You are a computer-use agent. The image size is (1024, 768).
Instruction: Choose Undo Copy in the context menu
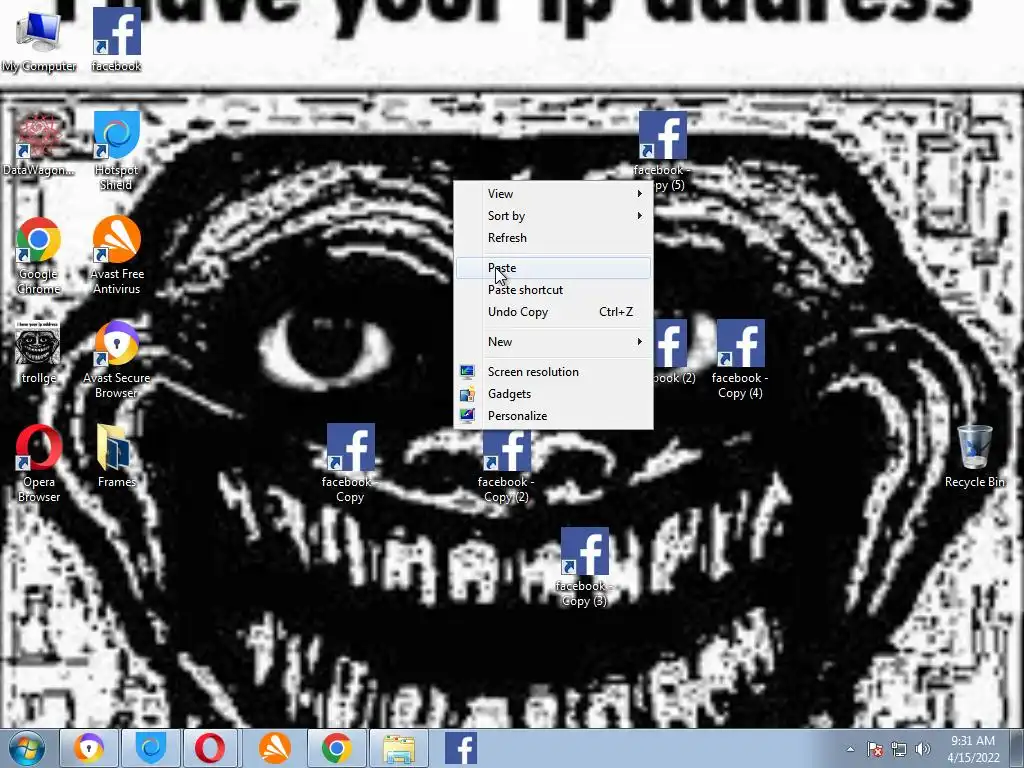[x=553, y=312]
